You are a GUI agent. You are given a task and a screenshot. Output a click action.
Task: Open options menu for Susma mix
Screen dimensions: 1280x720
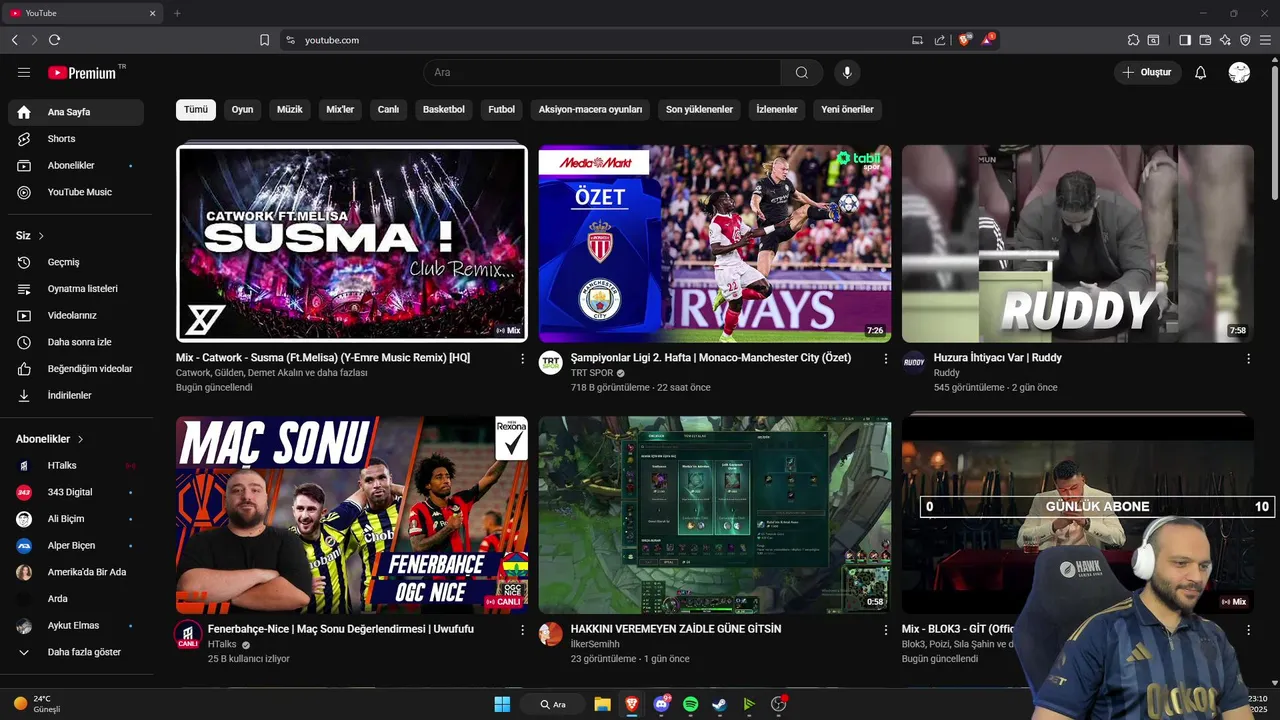click(x=522, y=358)
